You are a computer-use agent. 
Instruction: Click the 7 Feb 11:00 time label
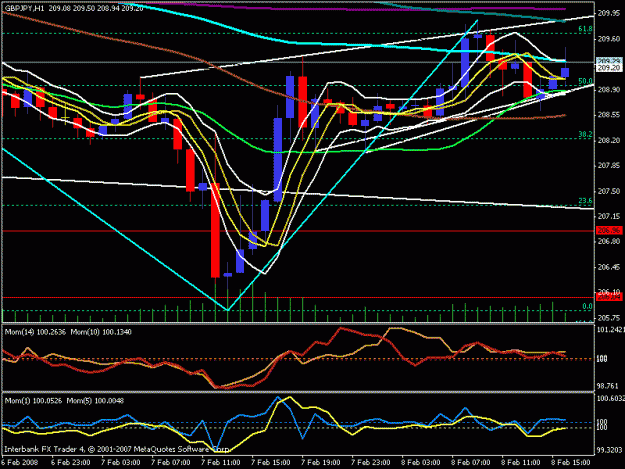[x=220, y=463]
